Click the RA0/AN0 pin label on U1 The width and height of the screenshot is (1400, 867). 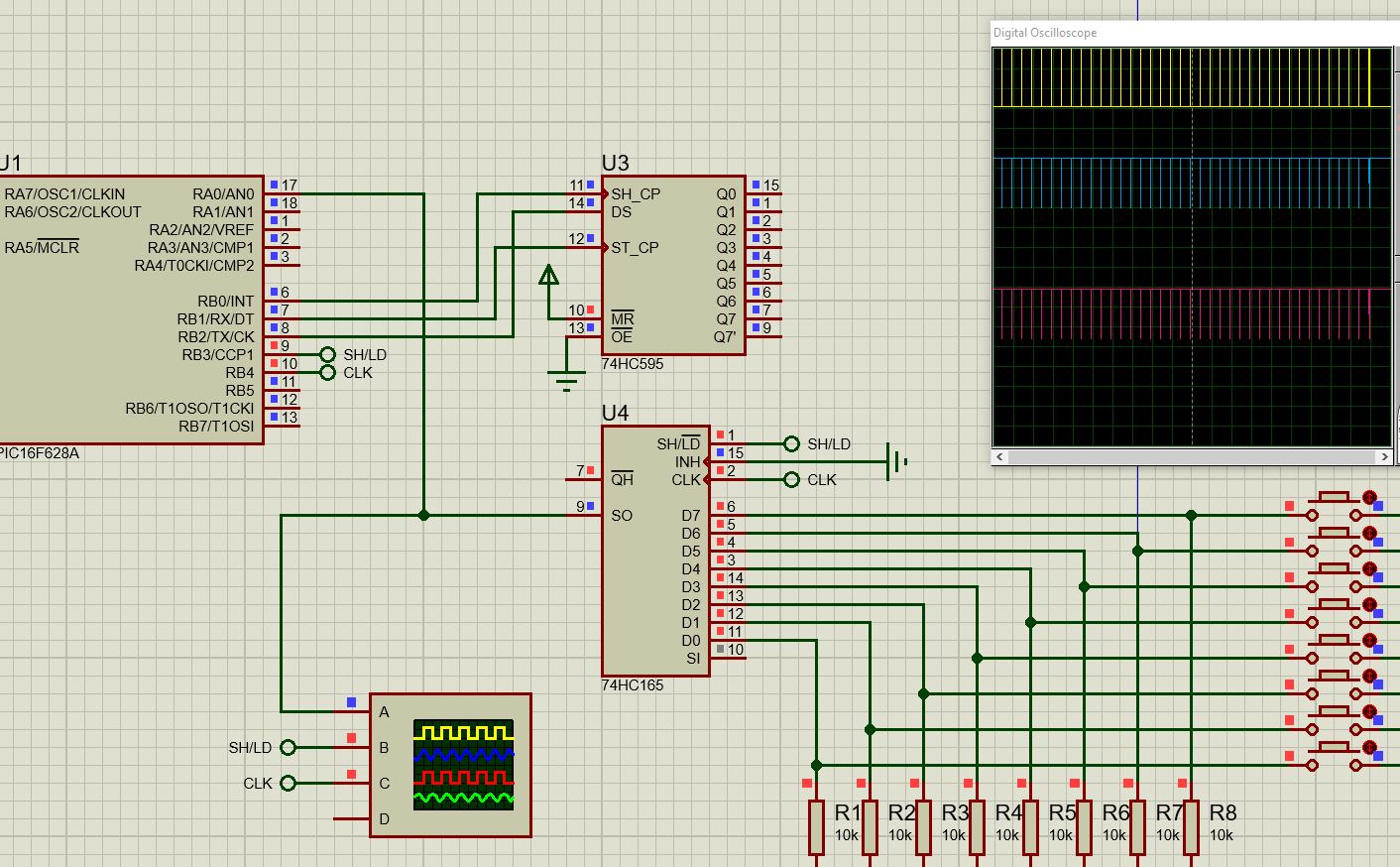click(x=223, y=193)
